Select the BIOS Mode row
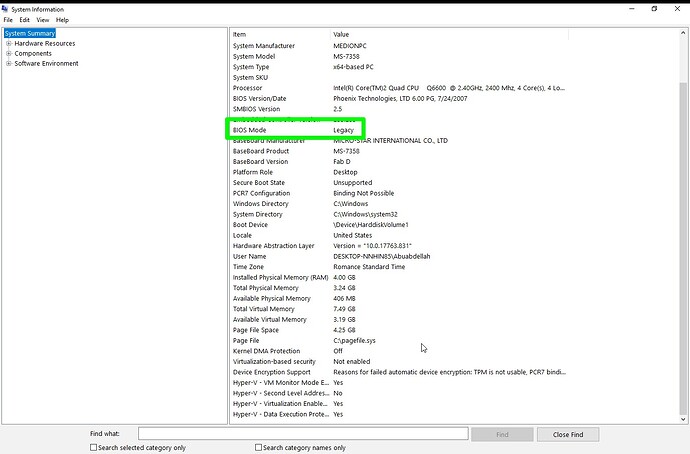 pos(400,130)
